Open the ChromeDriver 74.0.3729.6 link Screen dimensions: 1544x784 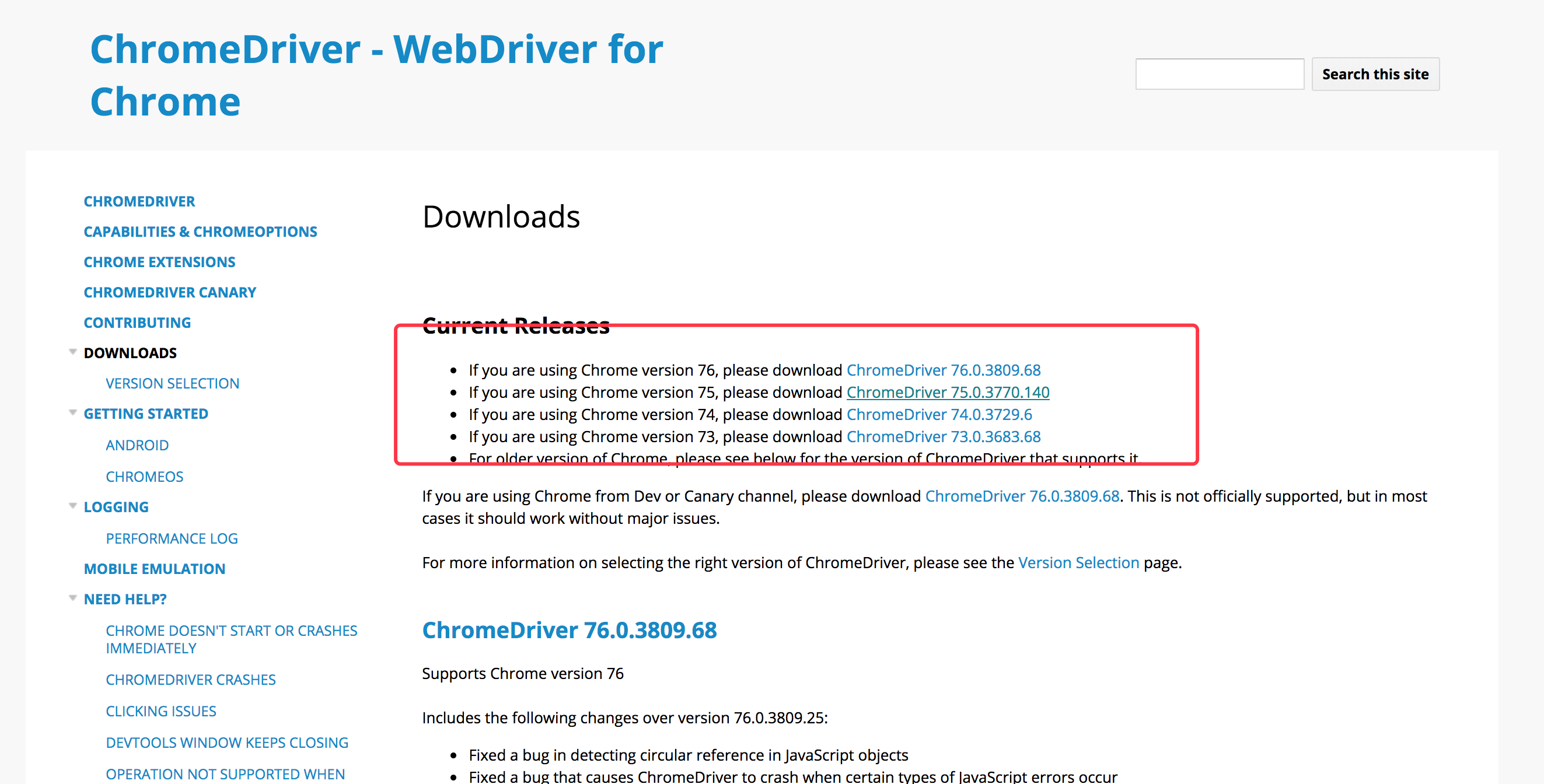click(x=939, y=414)
